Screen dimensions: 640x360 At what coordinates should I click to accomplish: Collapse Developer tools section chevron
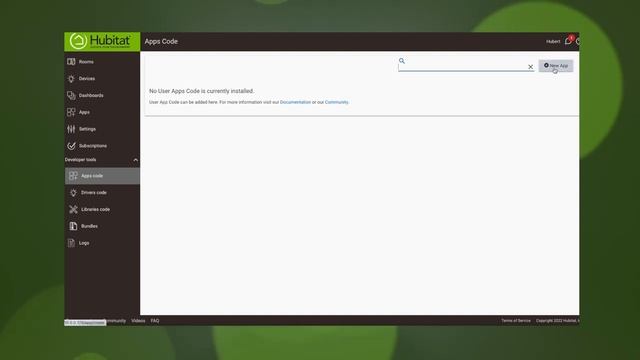point(136,160)
